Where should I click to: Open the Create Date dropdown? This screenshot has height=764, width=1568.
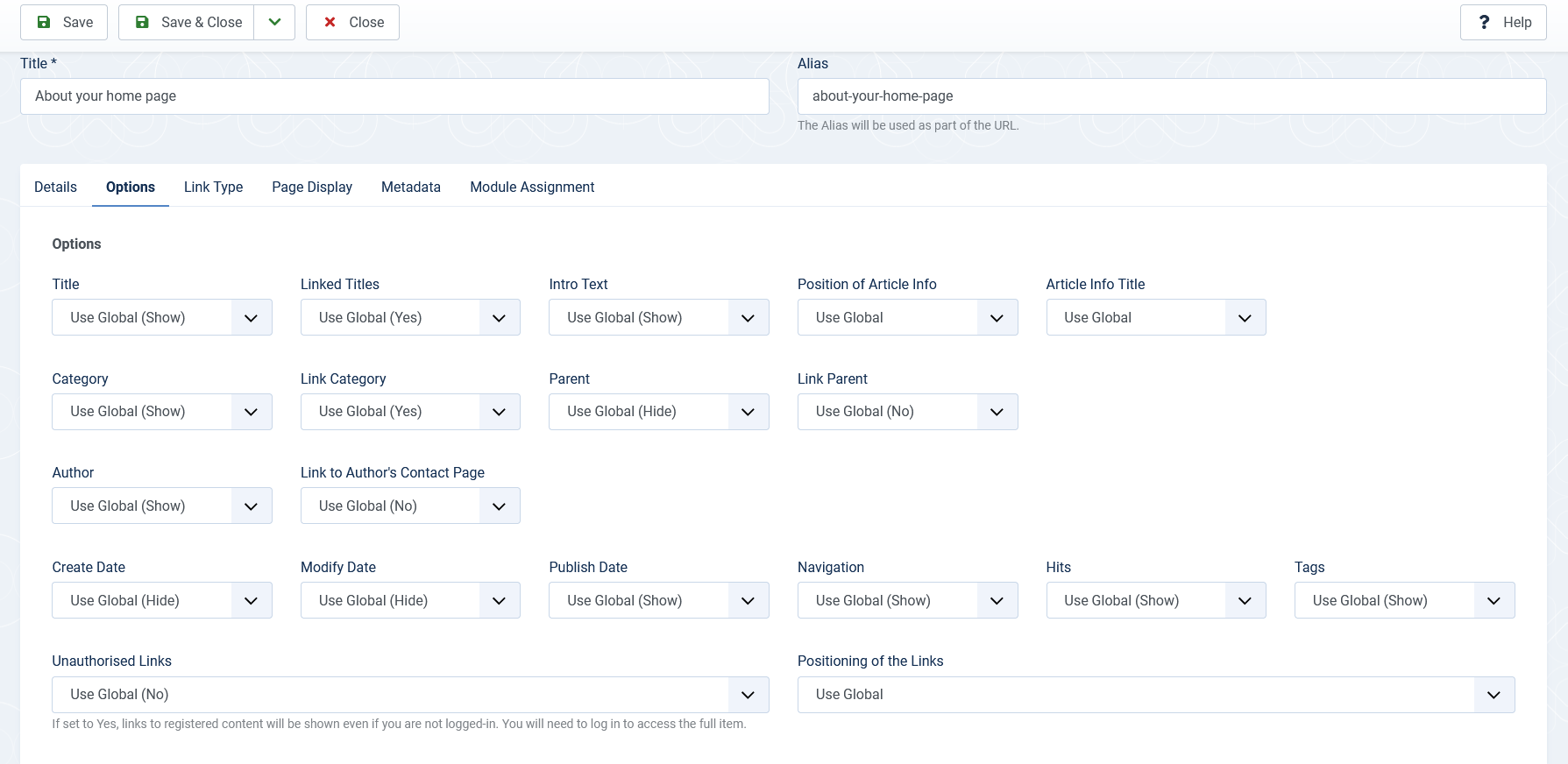pos(162,600)
